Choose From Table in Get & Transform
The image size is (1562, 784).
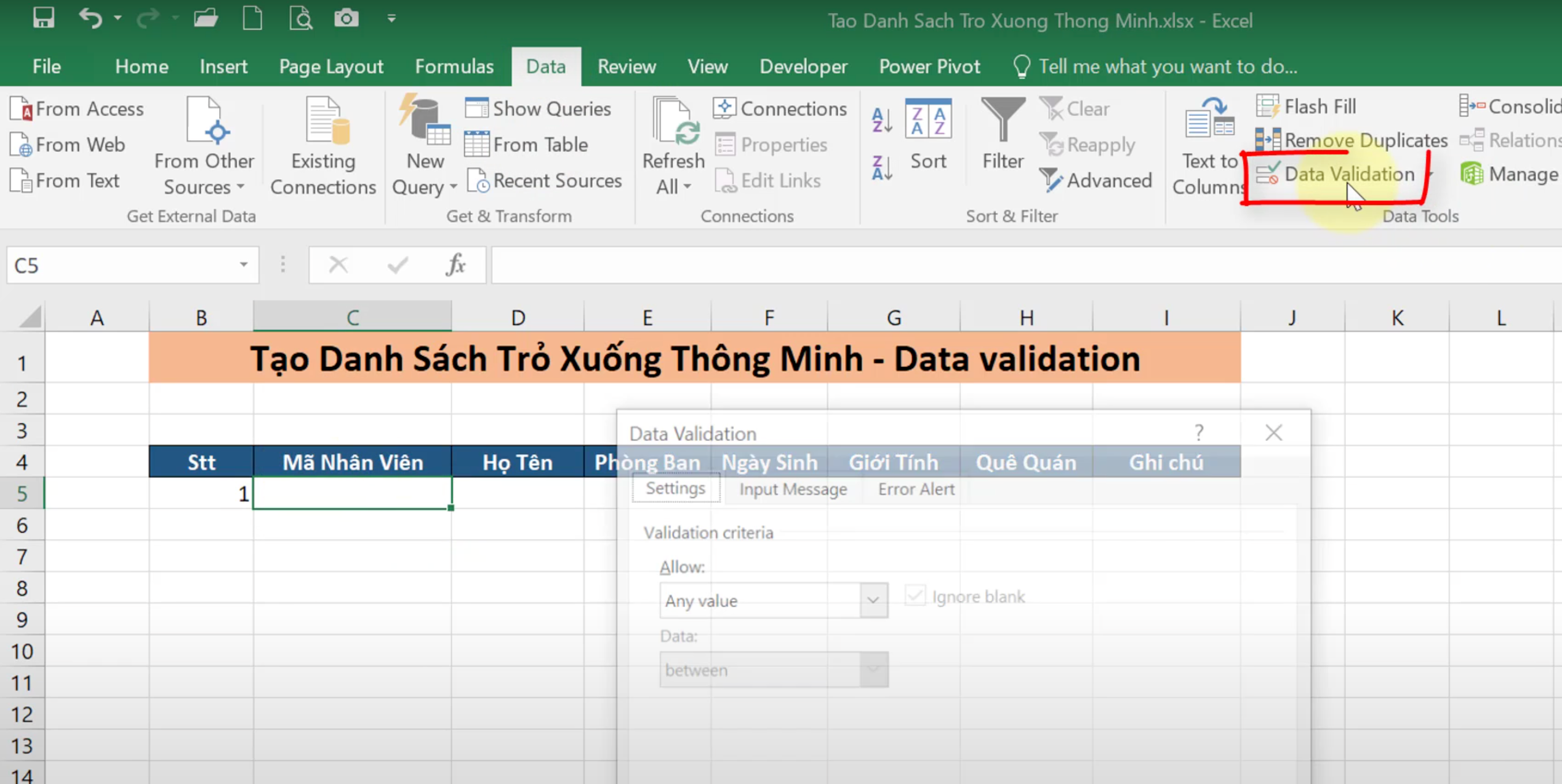[x=526, y=145]
